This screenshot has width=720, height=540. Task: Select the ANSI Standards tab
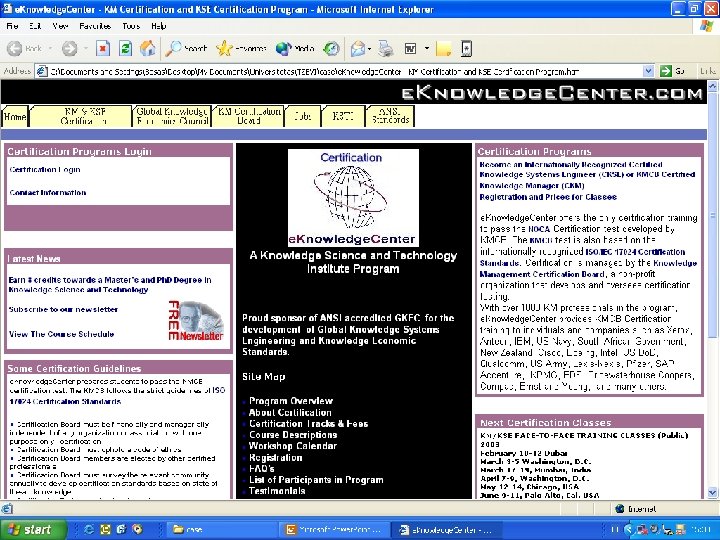pyautogui.click(x=390, y=116)
